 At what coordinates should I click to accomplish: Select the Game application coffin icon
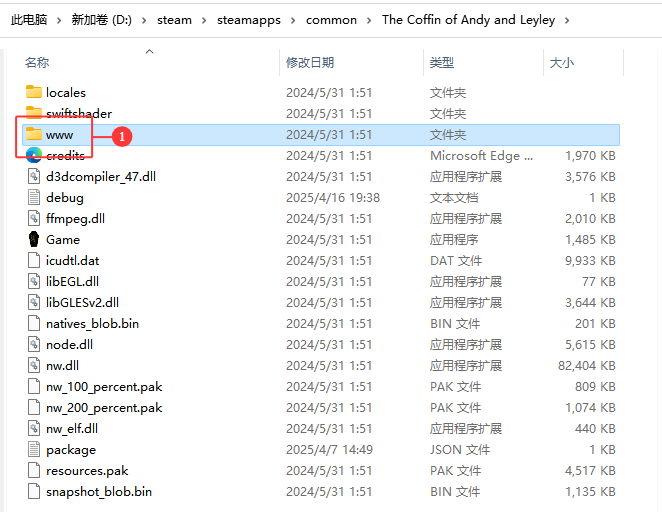pyautogui.click(x=34, y=239)
